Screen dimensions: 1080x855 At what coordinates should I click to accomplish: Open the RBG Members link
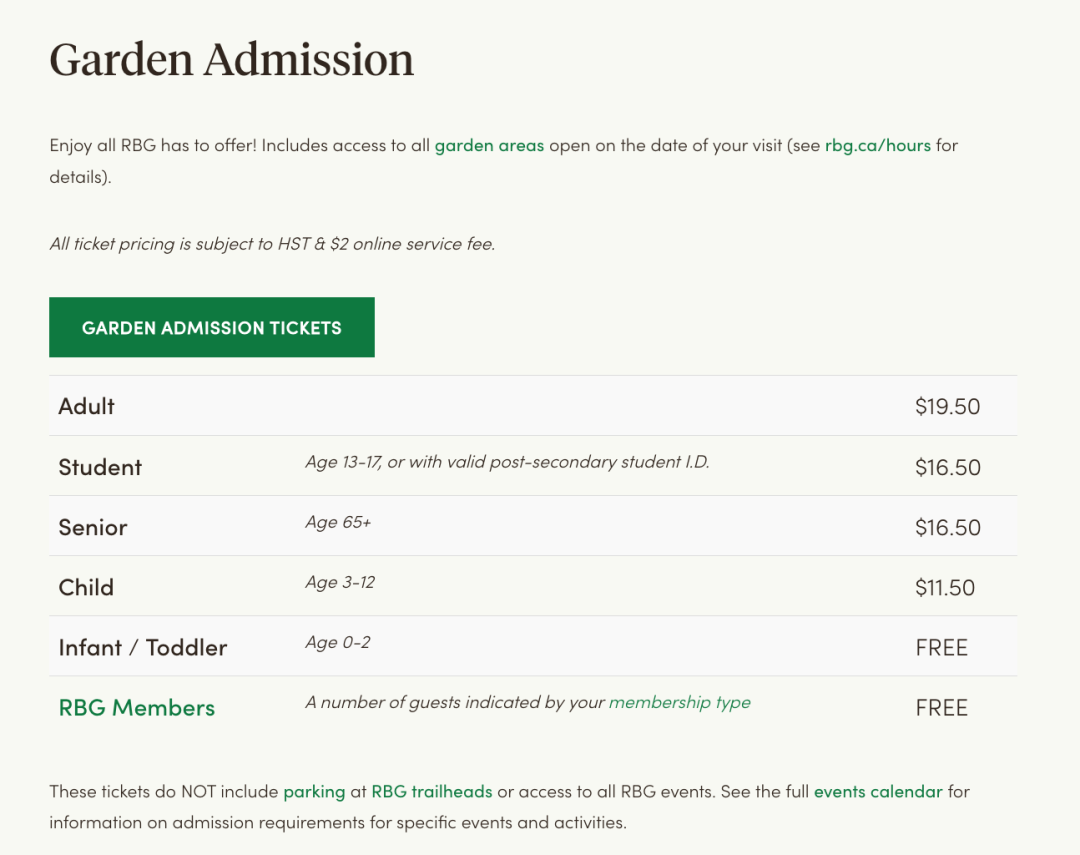click(136, 708)
